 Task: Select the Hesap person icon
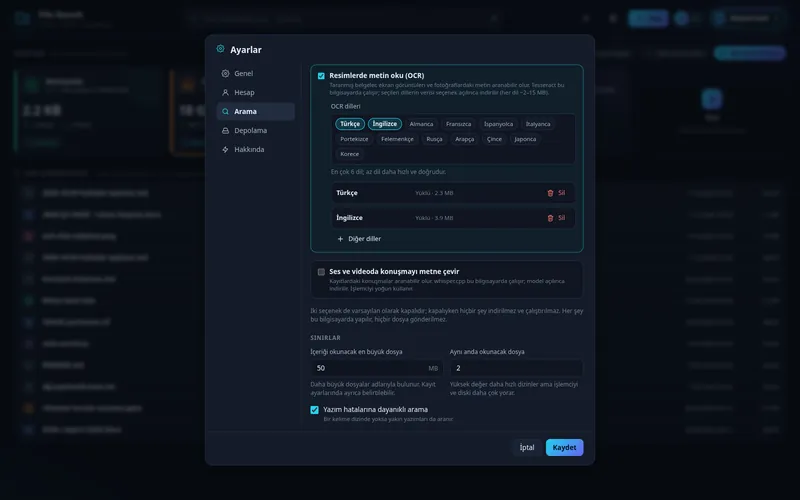[x=225, y=92]
